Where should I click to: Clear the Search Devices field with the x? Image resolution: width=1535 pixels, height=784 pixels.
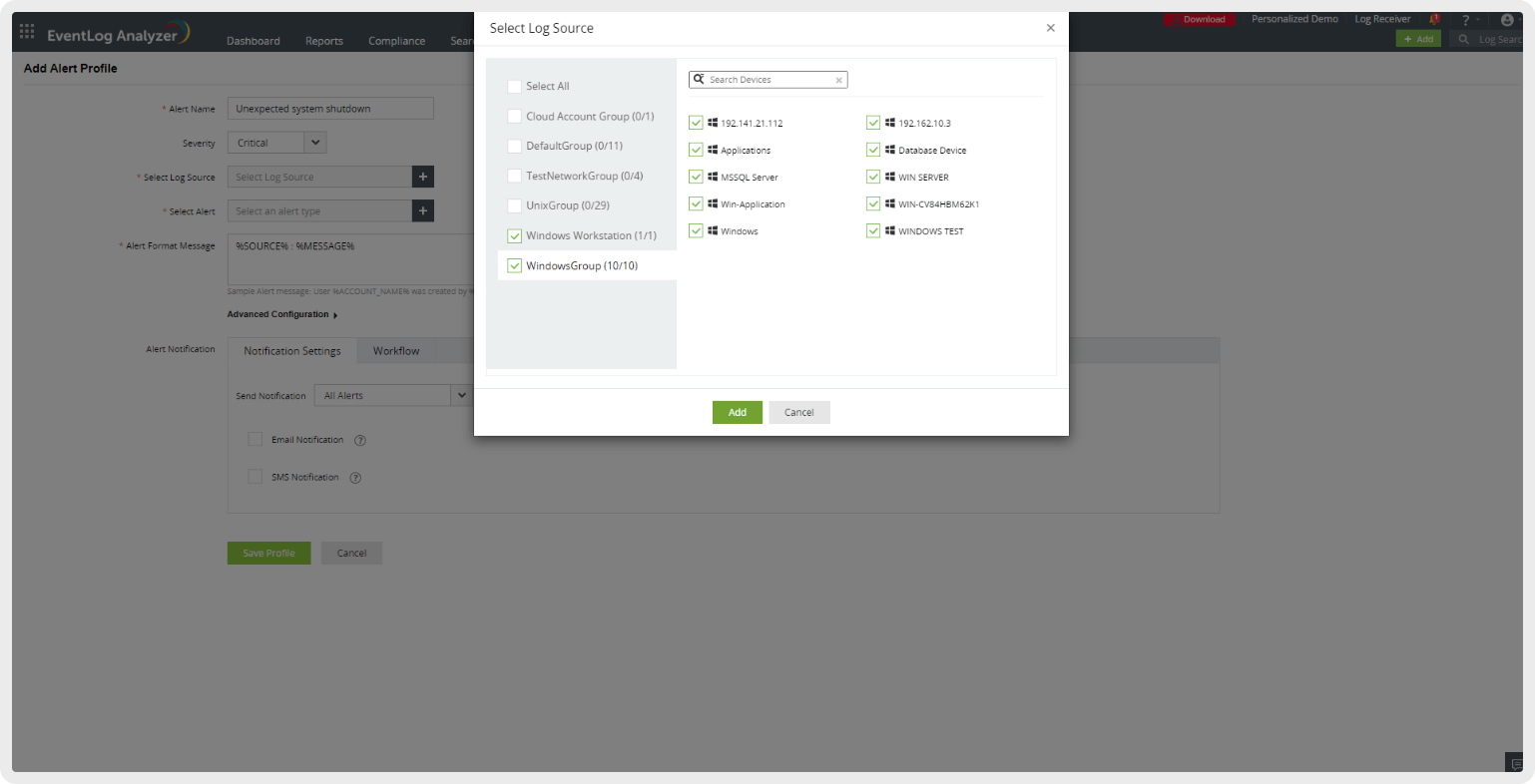click(838, 80)
